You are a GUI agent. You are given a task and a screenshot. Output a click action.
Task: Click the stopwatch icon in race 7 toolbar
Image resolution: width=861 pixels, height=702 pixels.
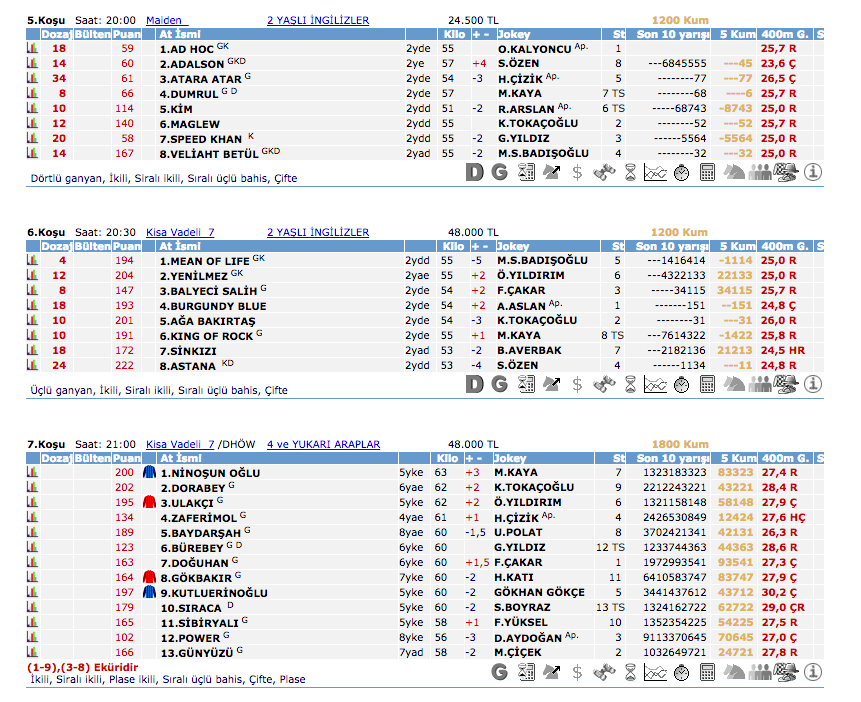681,673
